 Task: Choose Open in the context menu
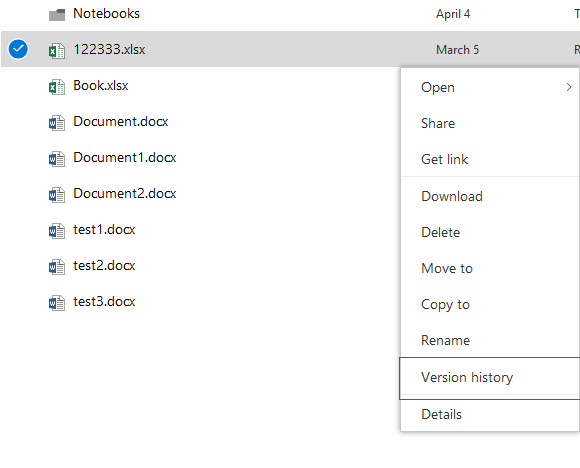tap(490, 87)
